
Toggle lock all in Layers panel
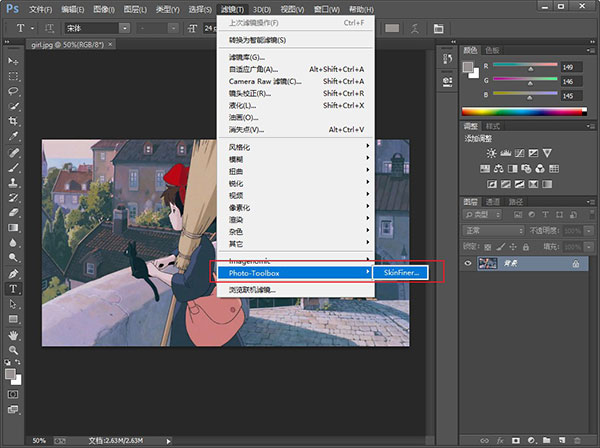526,247
